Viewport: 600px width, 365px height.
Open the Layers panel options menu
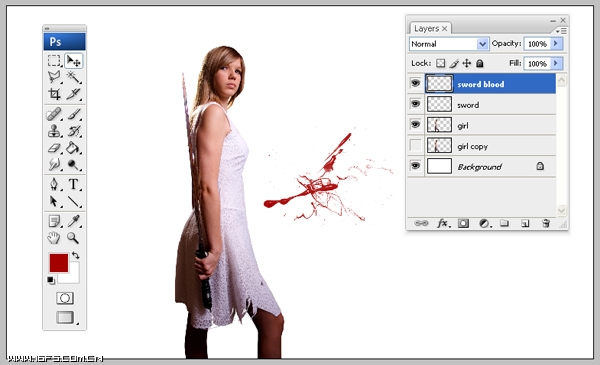tap(561, 31)
